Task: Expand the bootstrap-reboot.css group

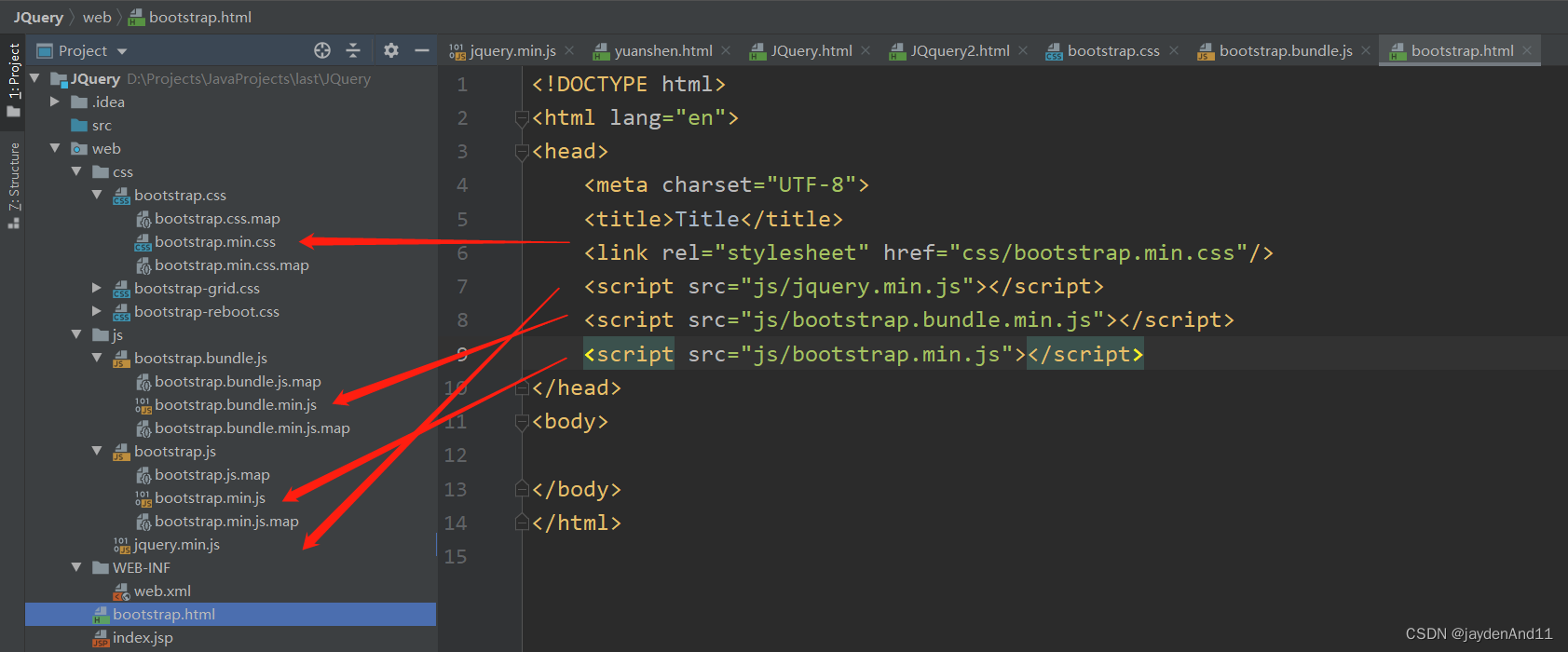Action: point(97,311)
